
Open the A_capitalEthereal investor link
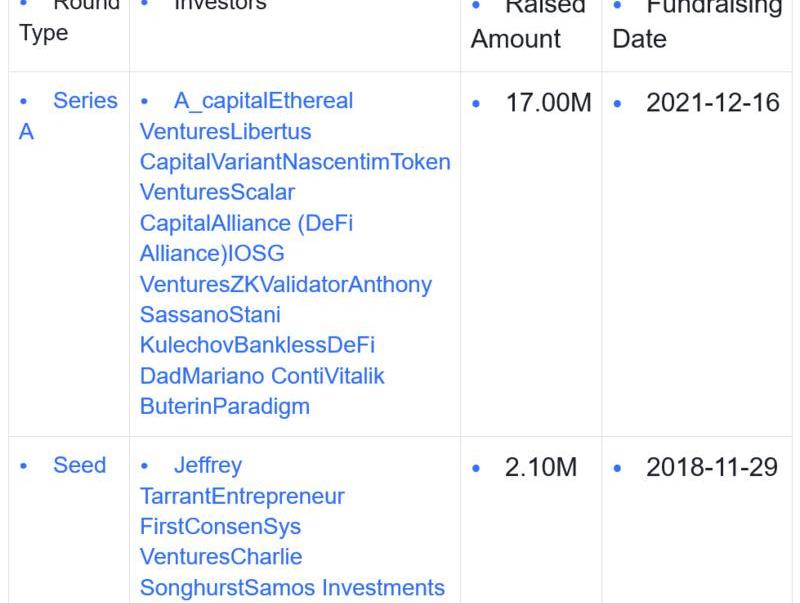263,102
